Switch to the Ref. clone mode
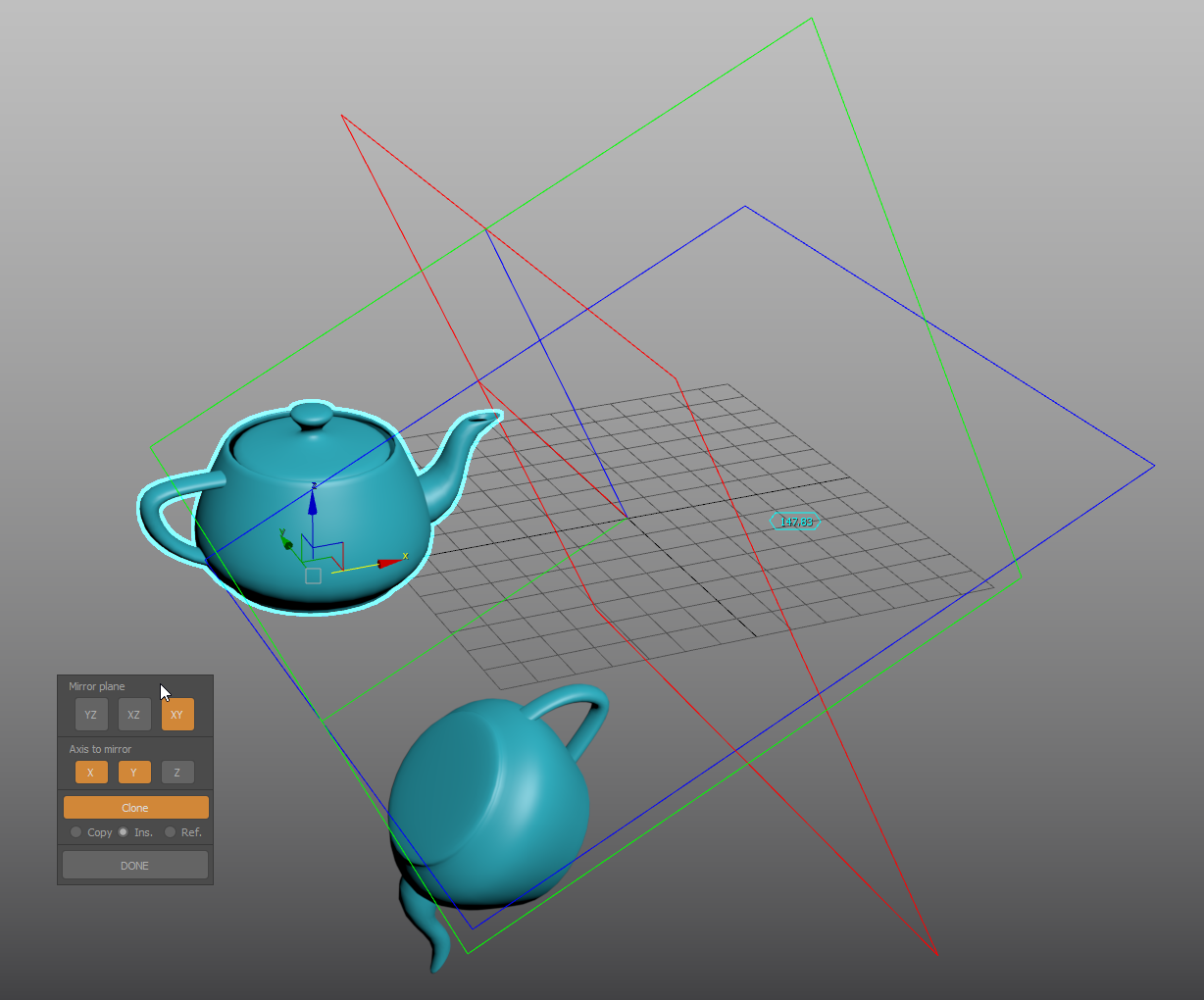Image resolution: width=1204 pixels, height=1000 pixels. [x=170, y=831]
